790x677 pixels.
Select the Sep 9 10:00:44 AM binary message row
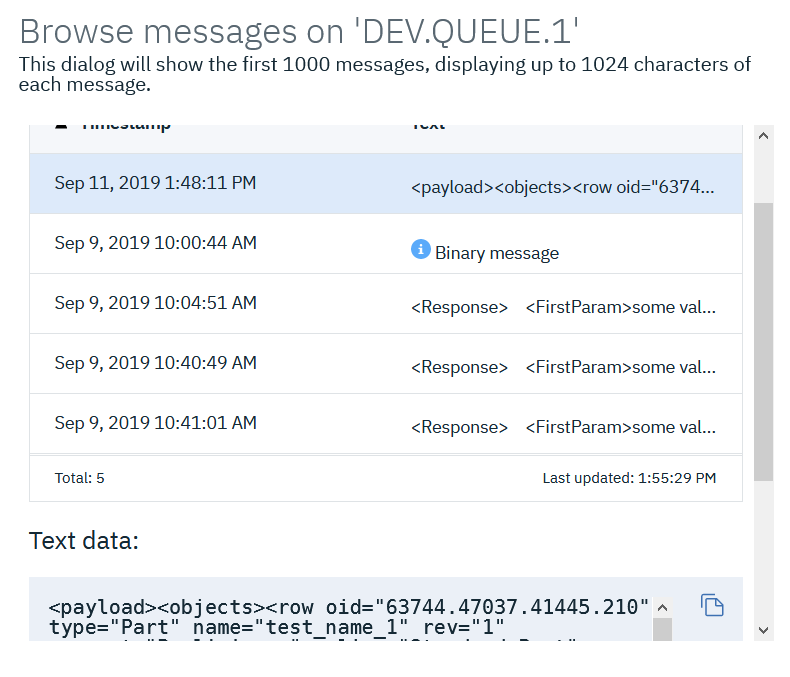(x=155, y=243)
